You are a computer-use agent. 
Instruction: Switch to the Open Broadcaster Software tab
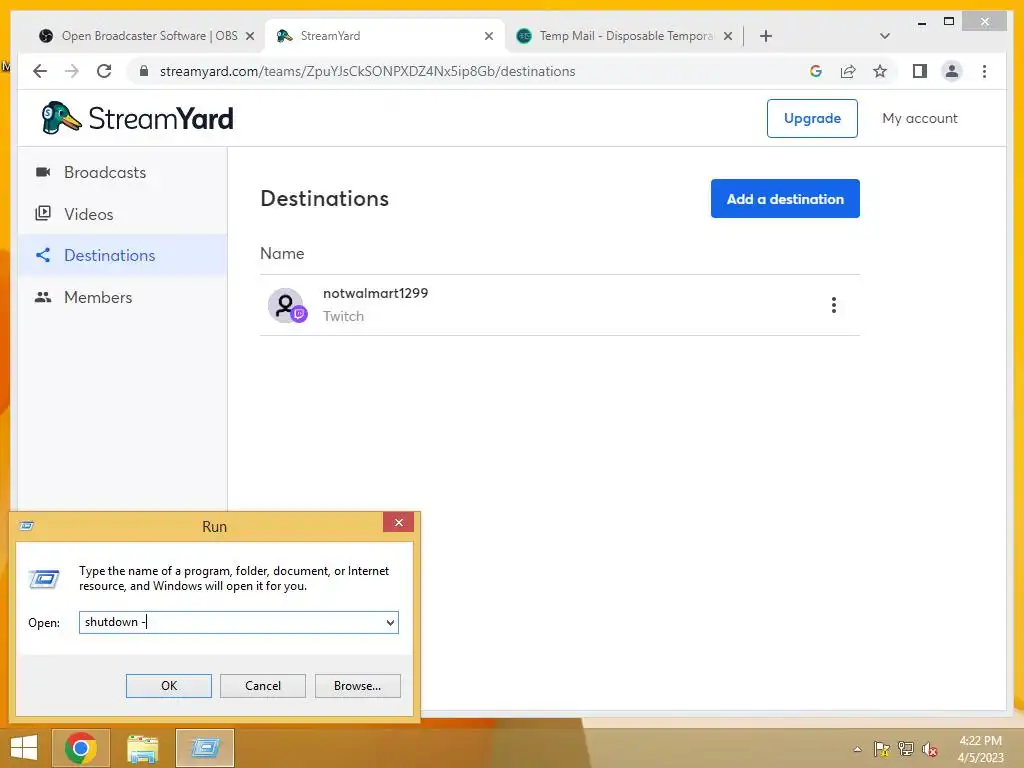[x=149, y=36]
